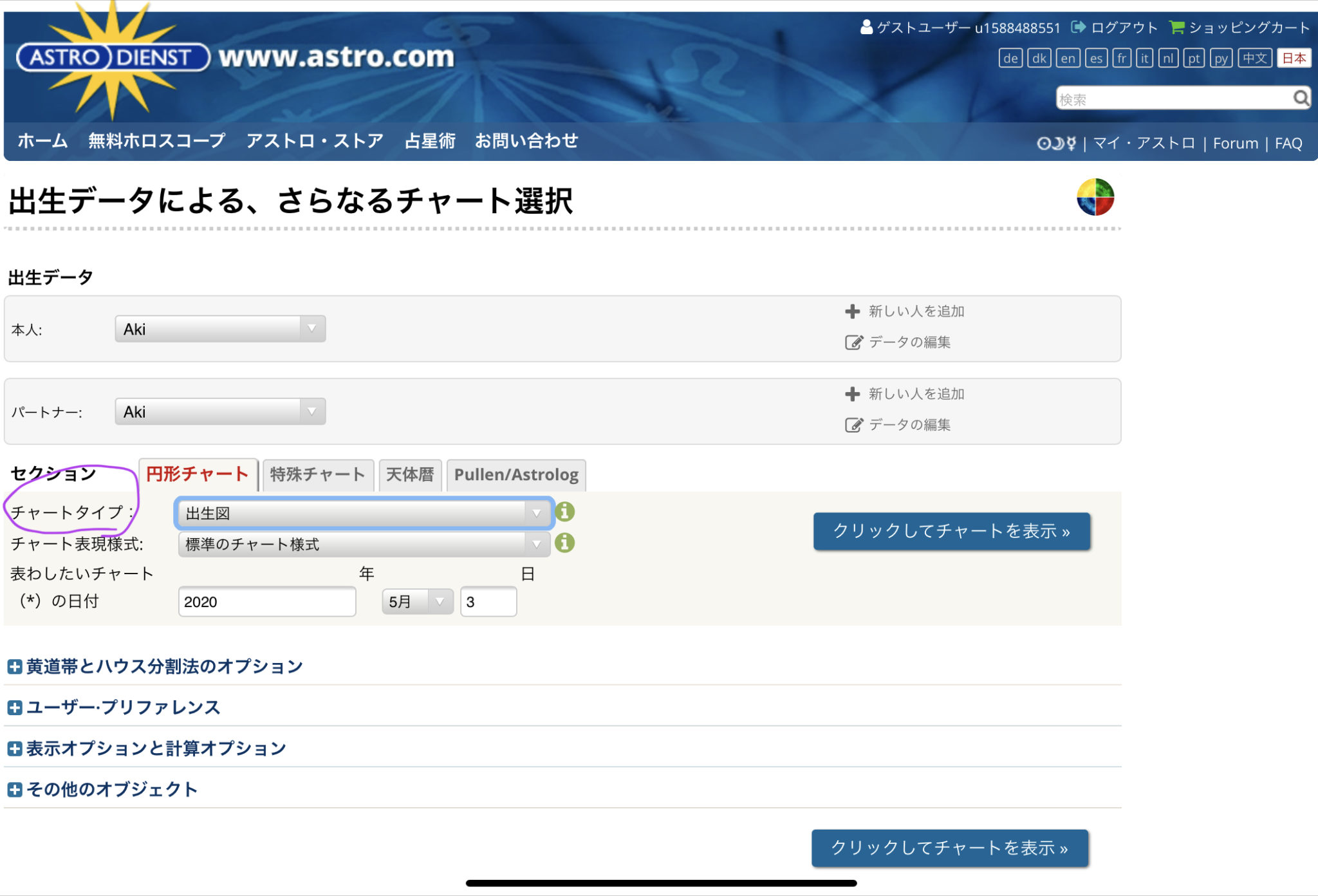Click データの編集 pencil icon for パートナー
This screenshot has height=896, width=1318.
coord(853,425)
